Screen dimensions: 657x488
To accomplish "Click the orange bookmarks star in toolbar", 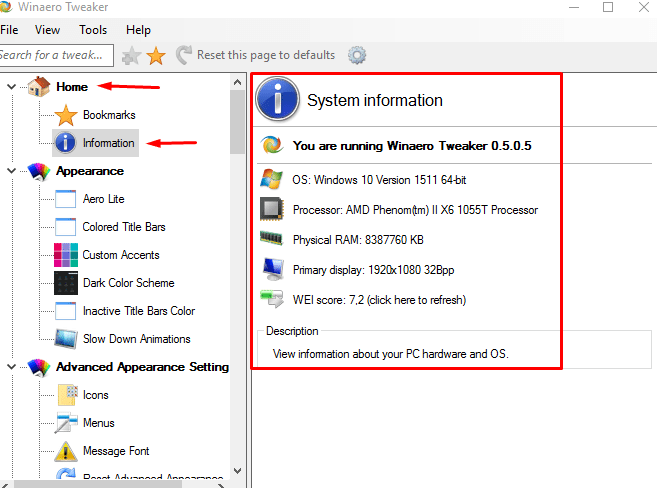I will pyautogui.click(x=156, y=55).
